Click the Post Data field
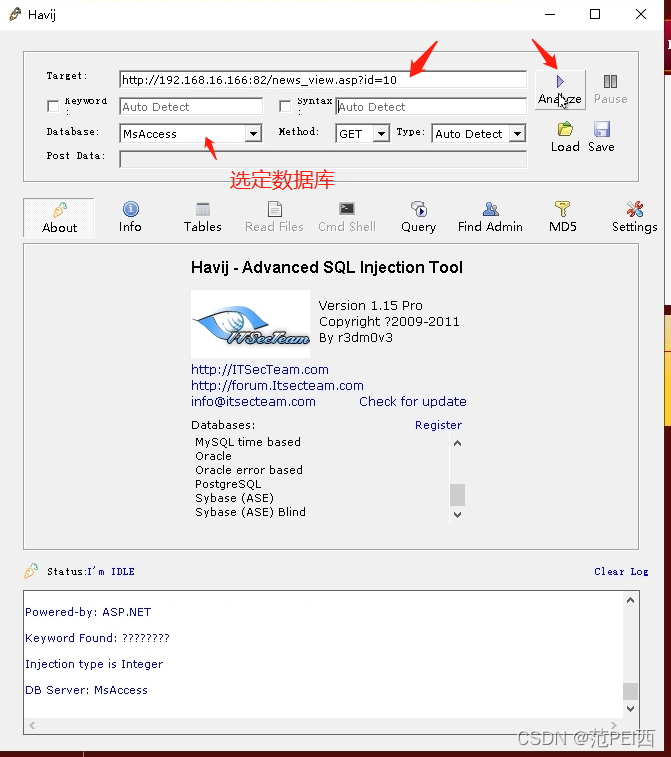Screen dimensions: 671x757 [x=322, y=159]
